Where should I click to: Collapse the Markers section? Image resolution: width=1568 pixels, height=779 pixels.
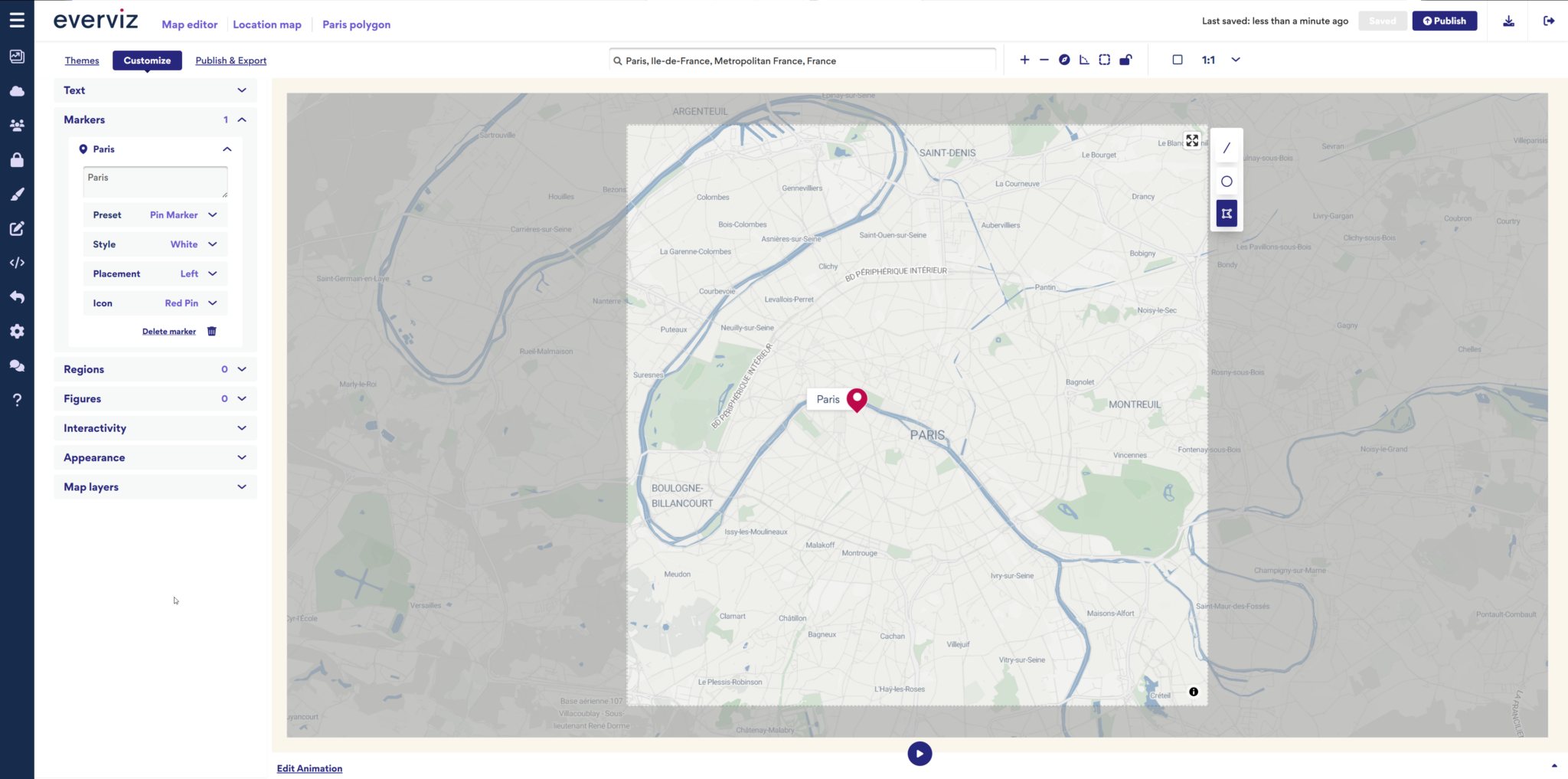pos(241,119)
